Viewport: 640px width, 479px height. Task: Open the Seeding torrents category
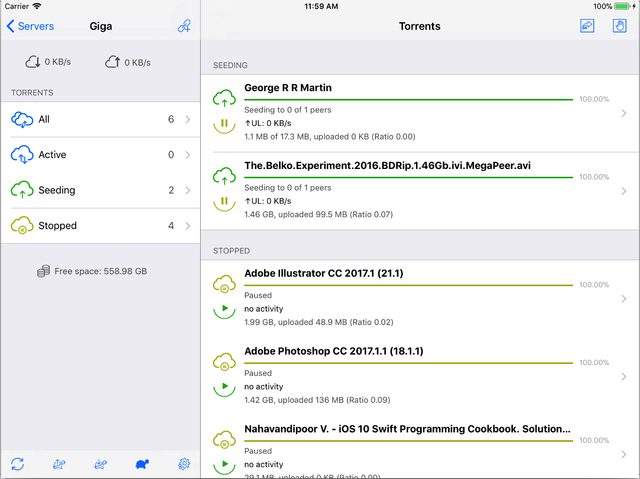101,190
